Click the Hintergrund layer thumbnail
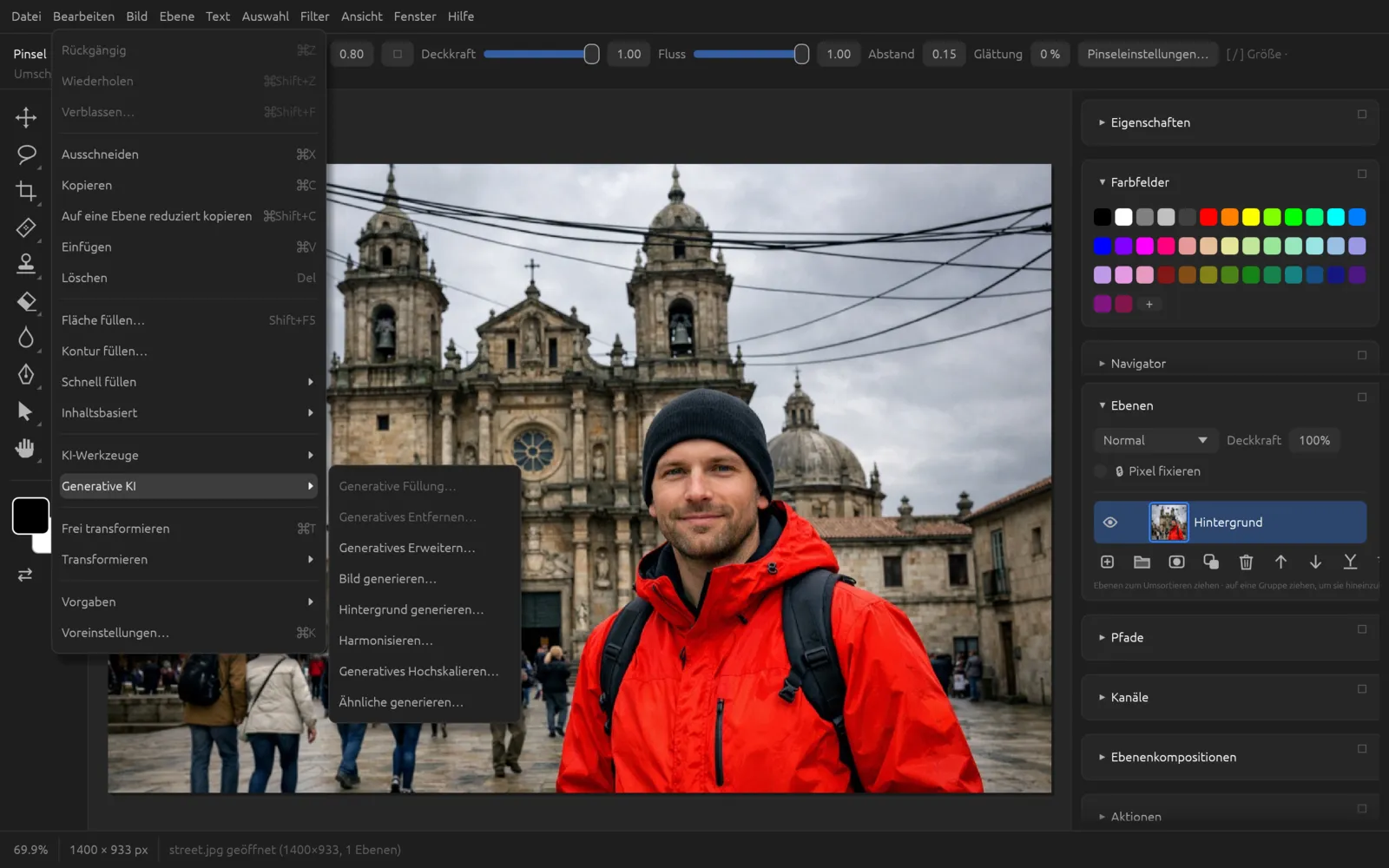 (x=1168, y=523)
